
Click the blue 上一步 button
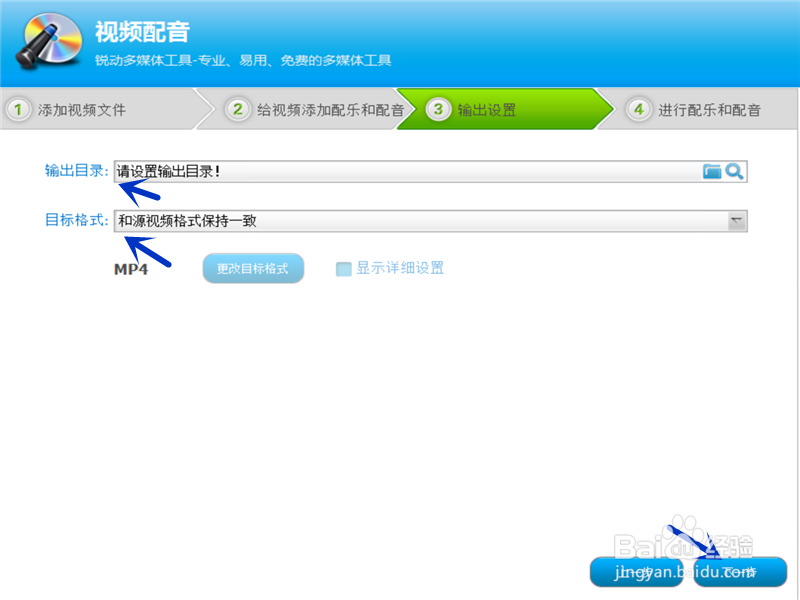[x=637, y=570]
